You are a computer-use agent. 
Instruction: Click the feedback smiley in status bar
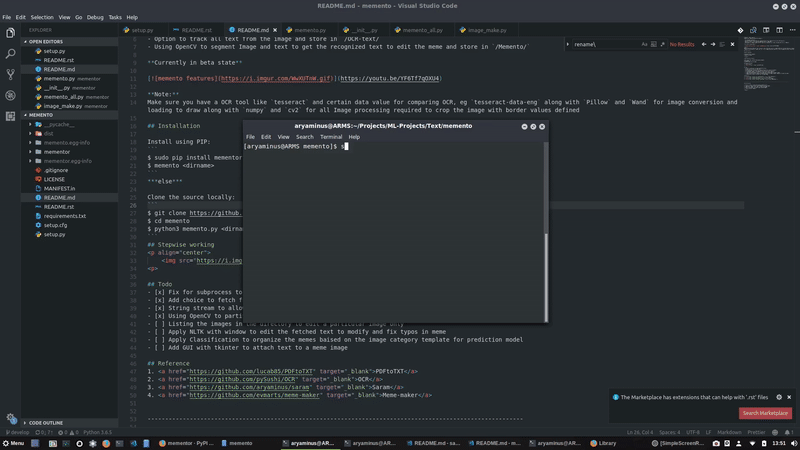775,432
